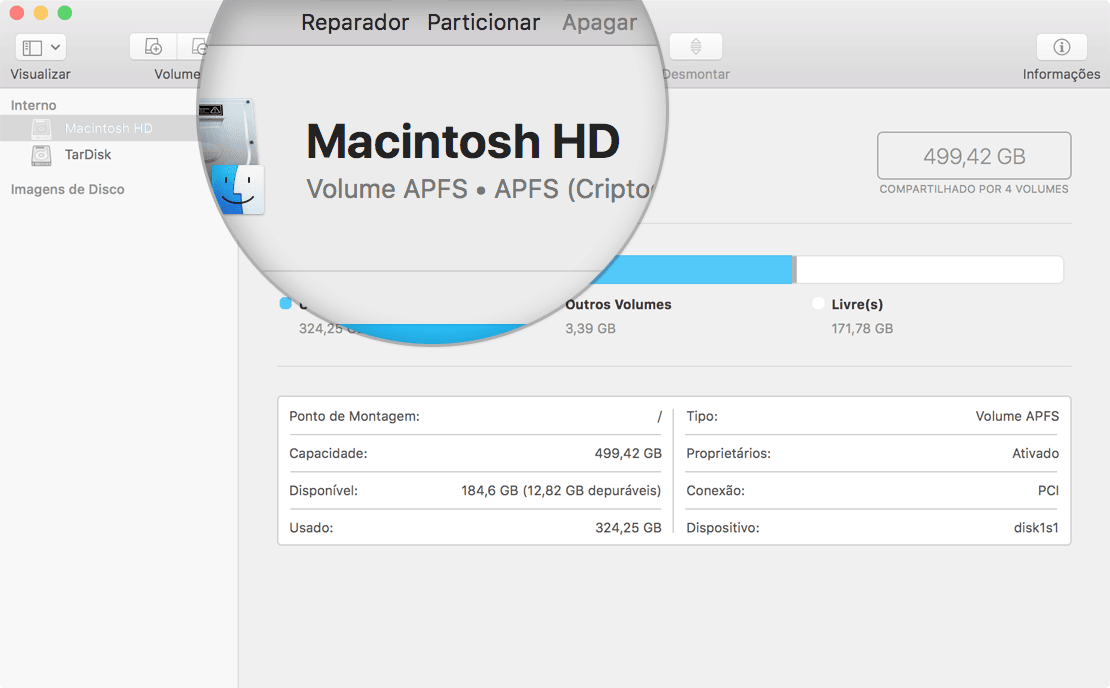Click the COMPARTILHADO POR 4 VOLUMES label

(x=974, y=189)
